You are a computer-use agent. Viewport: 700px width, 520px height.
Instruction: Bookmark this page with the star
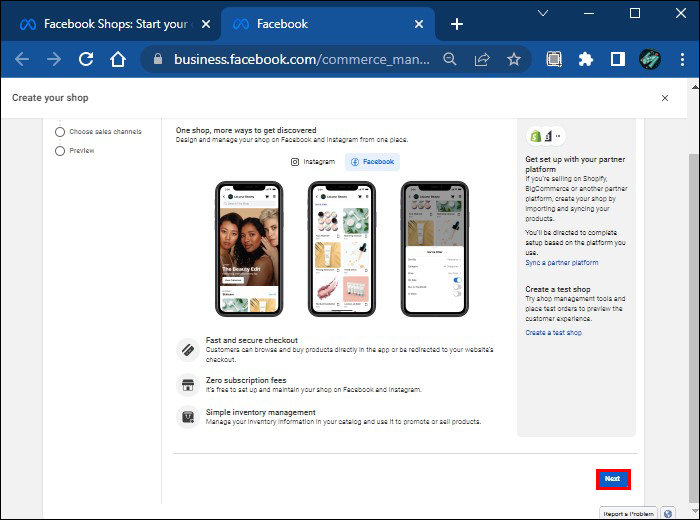[514, 59]
